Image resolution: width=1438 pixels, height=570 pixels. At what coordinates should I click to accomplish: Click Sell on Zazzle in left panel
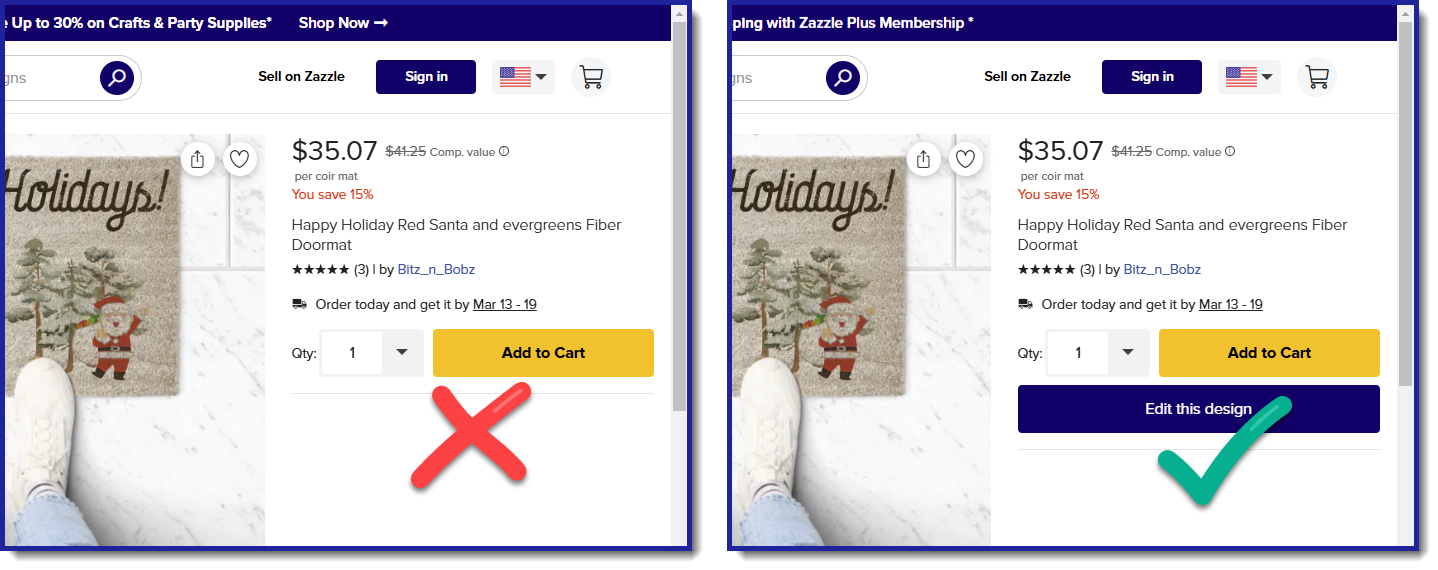point(301,76)
